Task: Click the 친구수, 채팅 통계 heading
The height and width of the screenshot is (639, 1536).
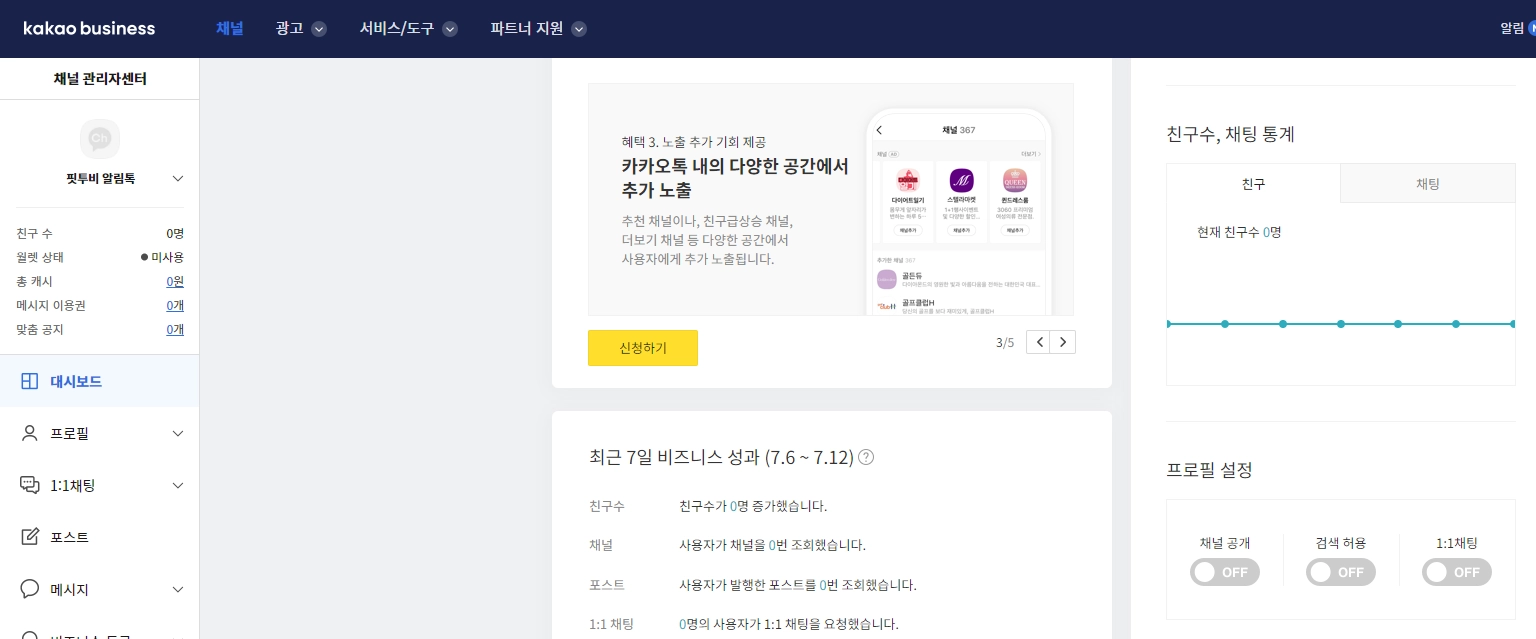Action: click(1231, 134)
